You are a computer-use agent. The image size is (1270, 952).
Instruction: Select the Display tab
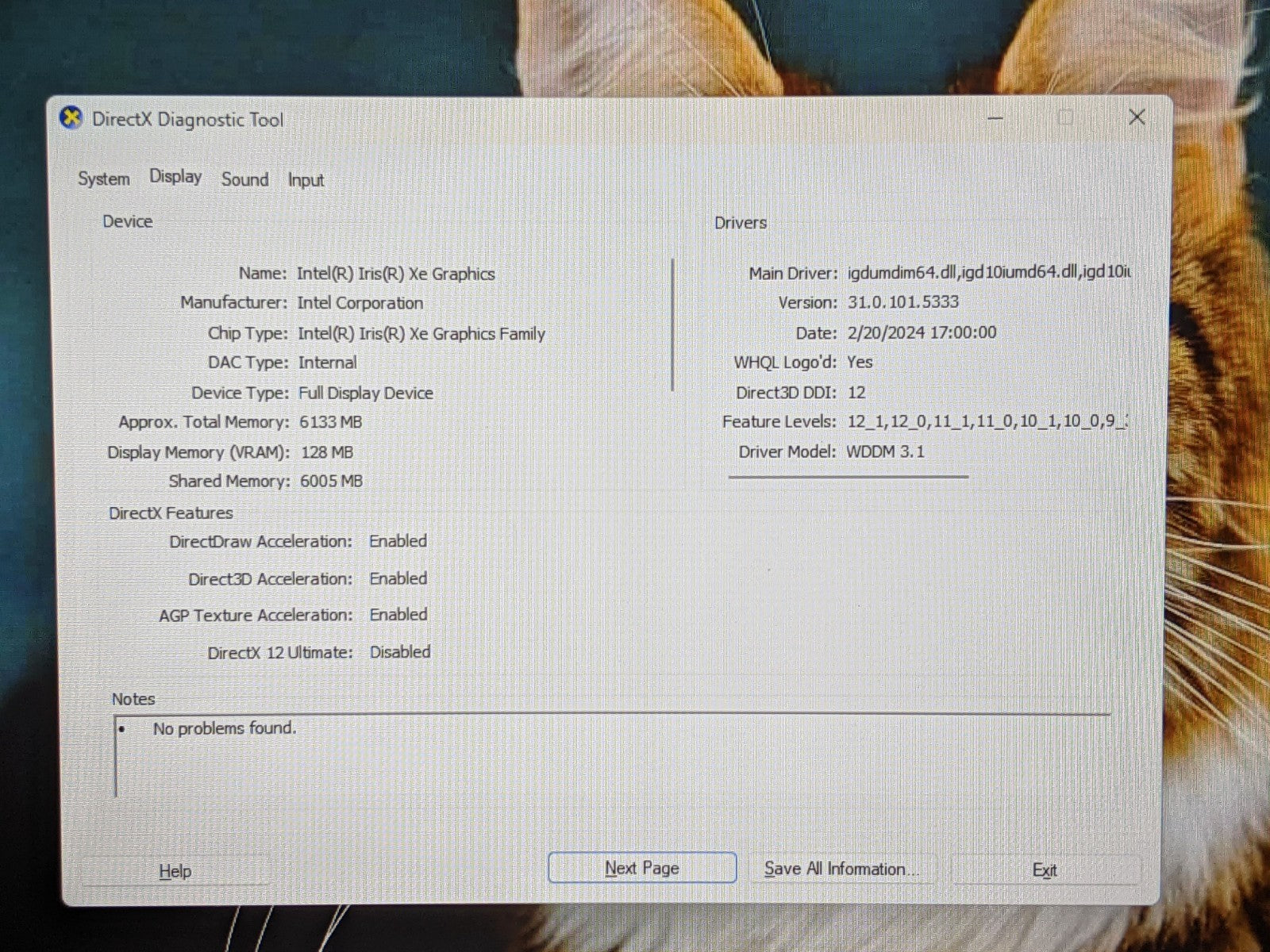coord(175,177)
